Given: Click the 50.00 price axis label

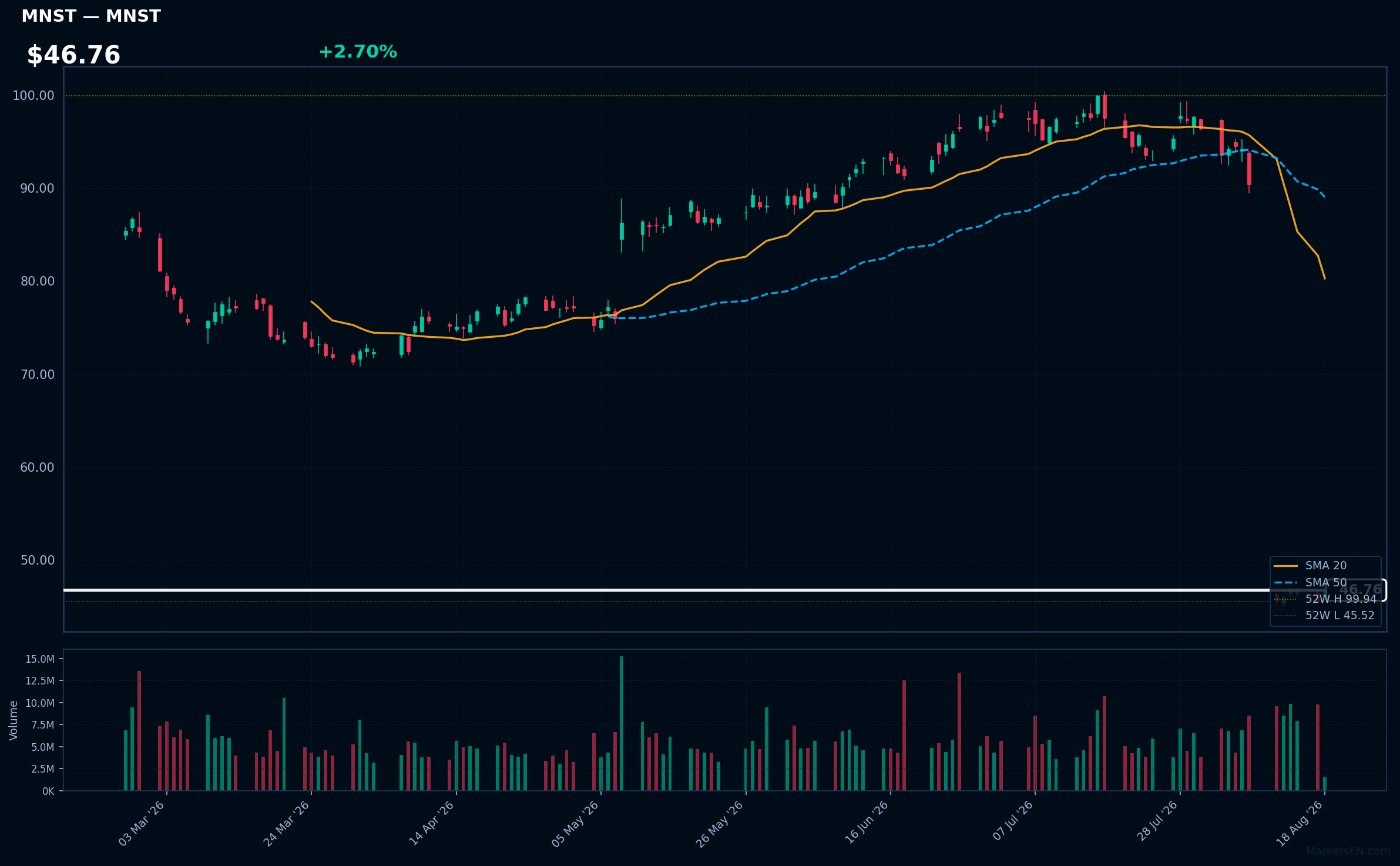Looking at the screenshot, I should (37, 560).
